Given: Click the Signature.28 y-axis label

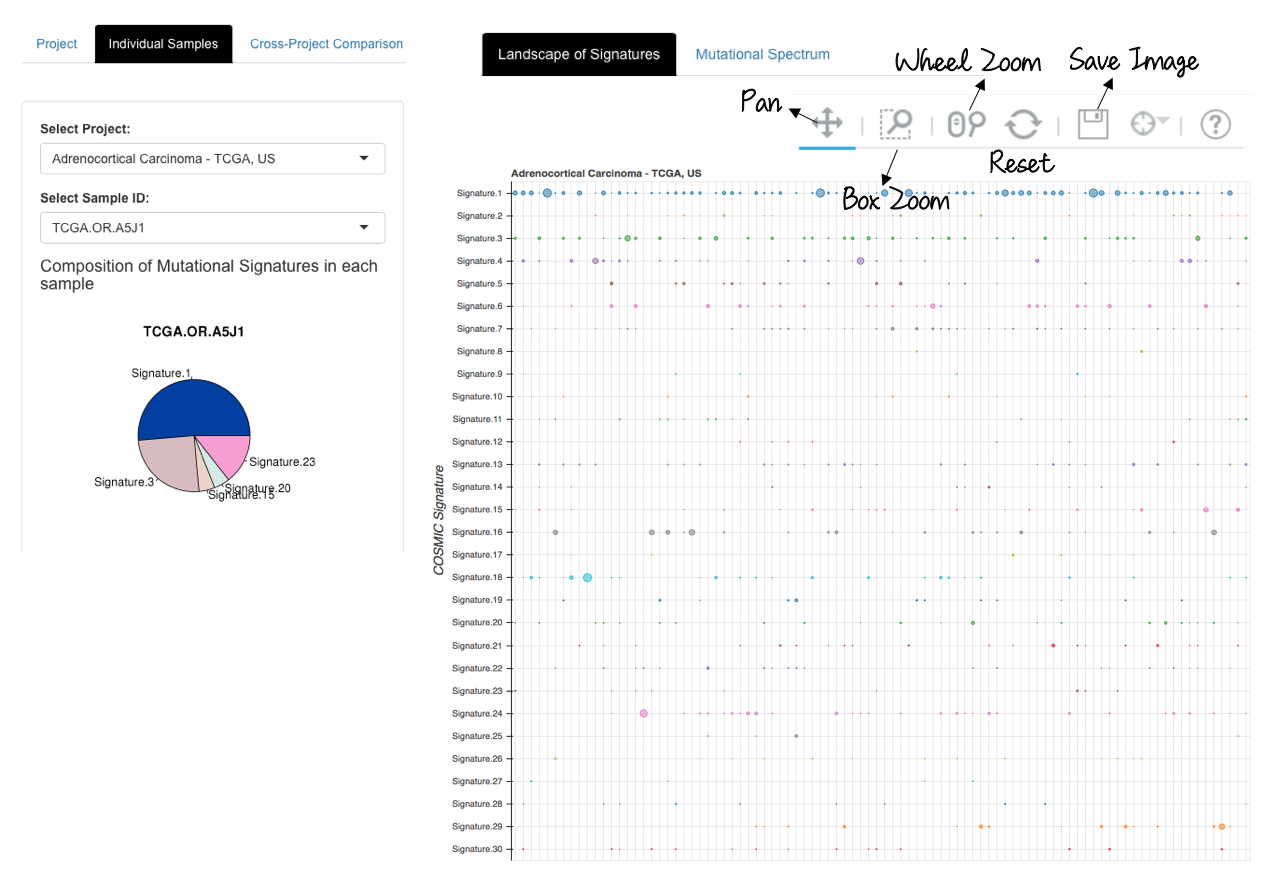Looking at the screenshot, I should pyautogui.click(x=476, y=804).
